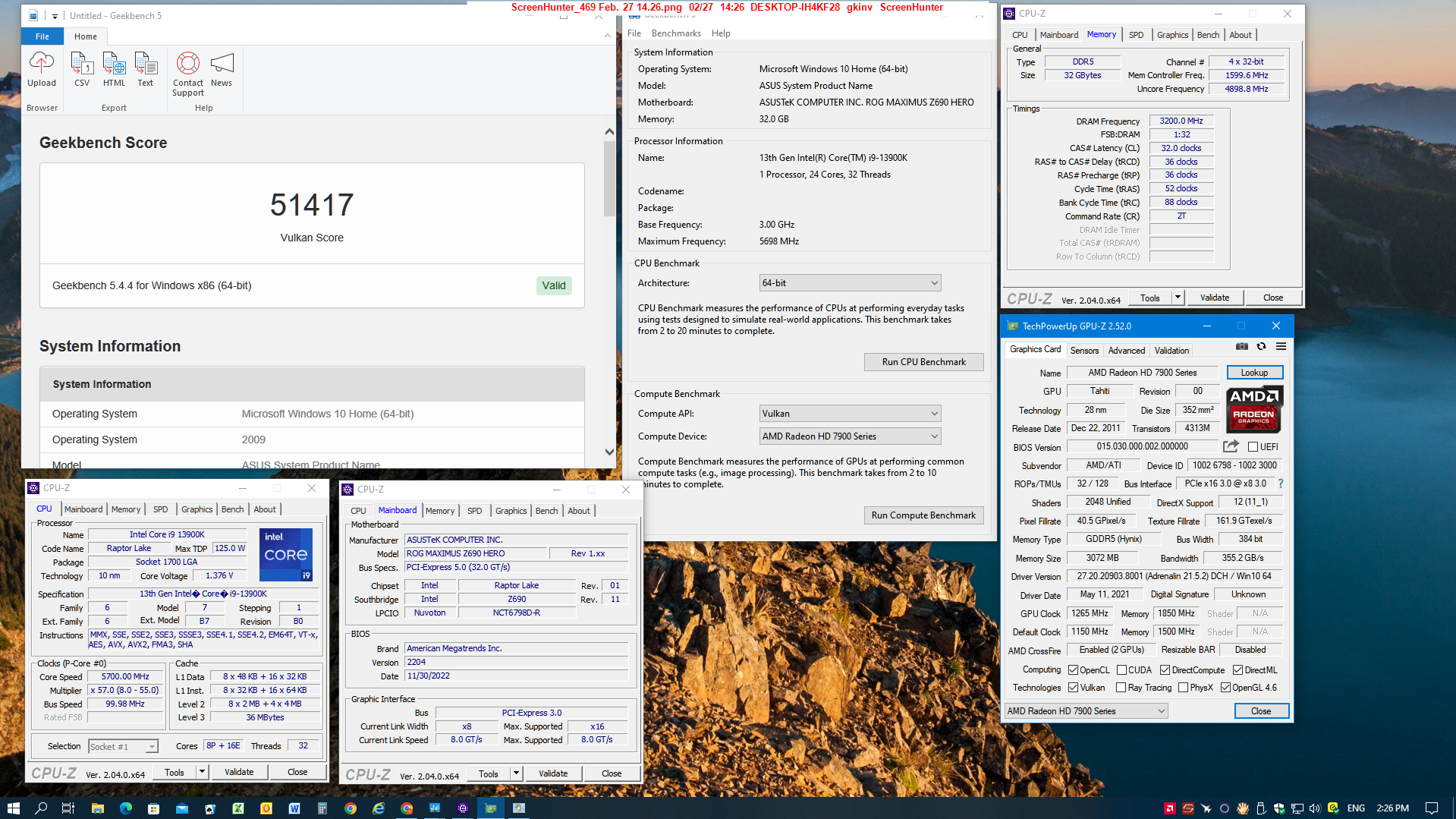Switch to SPD tab in CPU-Z Memory window
Screen dimensions: 1456x819
tap(1136, 35)
